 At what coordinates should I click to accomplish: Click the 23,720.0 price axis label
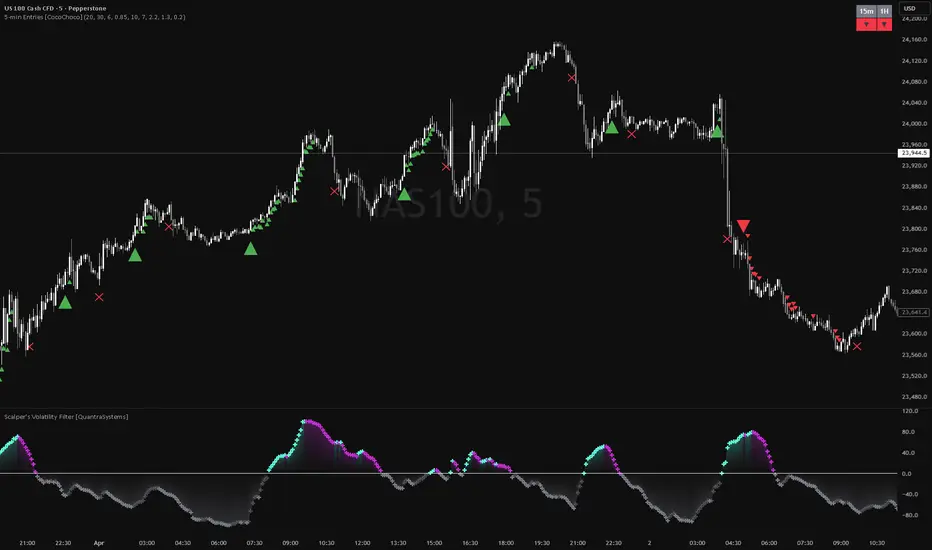(x=914, y=271)
